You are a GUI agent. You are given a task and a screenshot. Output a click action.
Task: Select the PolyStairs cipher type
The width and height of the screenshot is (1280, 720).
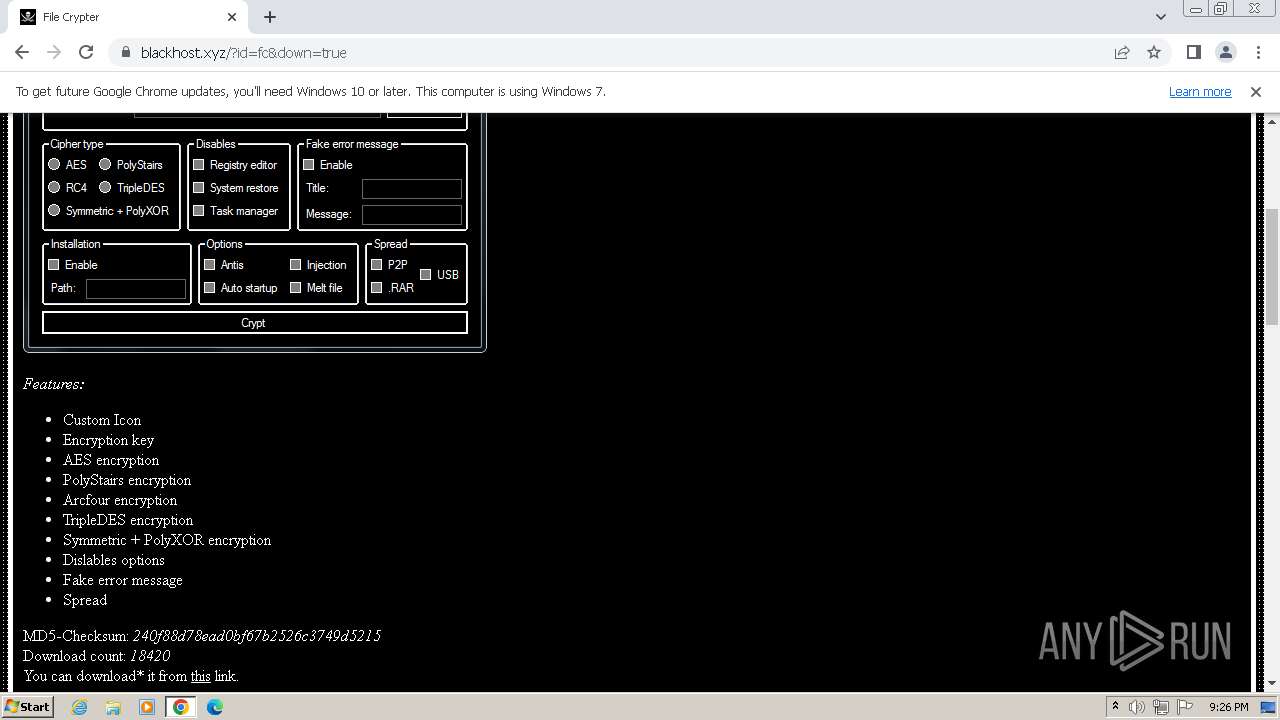click(104, 164)
